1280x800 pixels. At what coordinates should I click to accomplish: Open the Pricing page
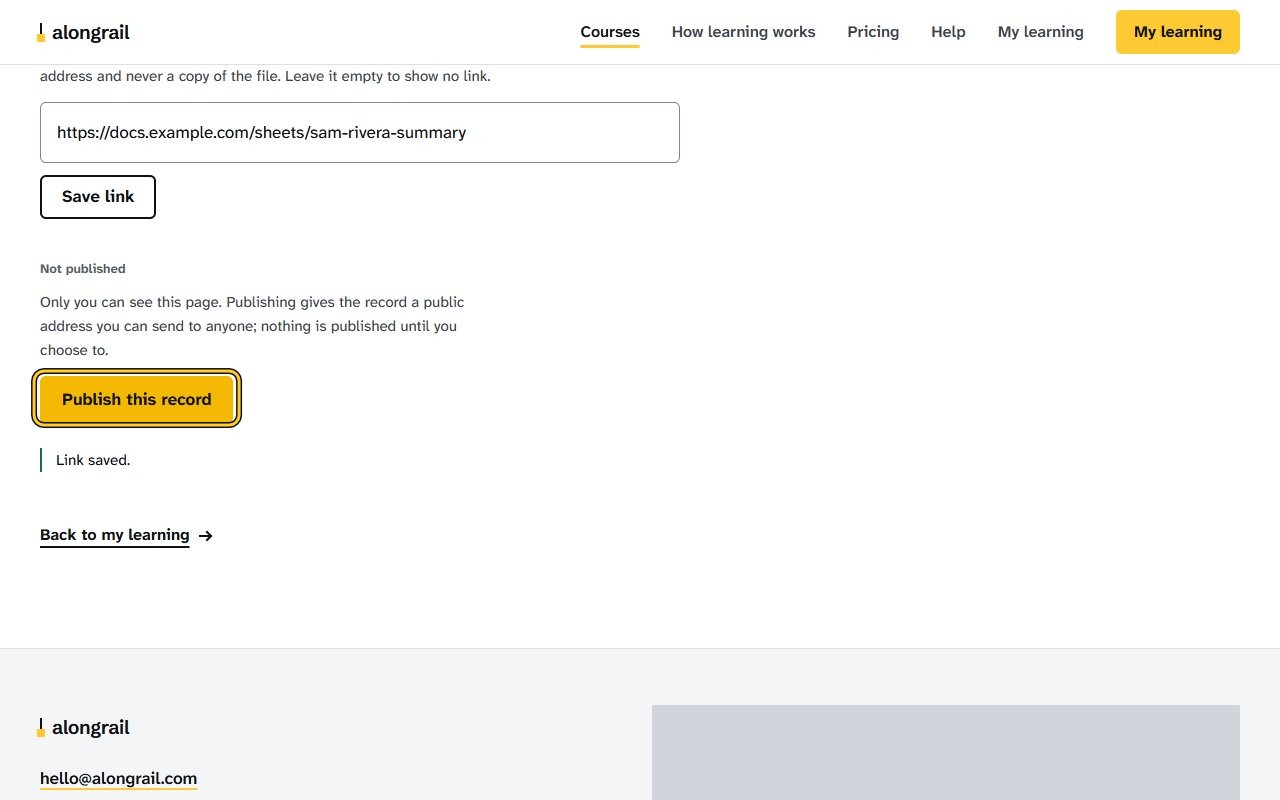[873, 32]
